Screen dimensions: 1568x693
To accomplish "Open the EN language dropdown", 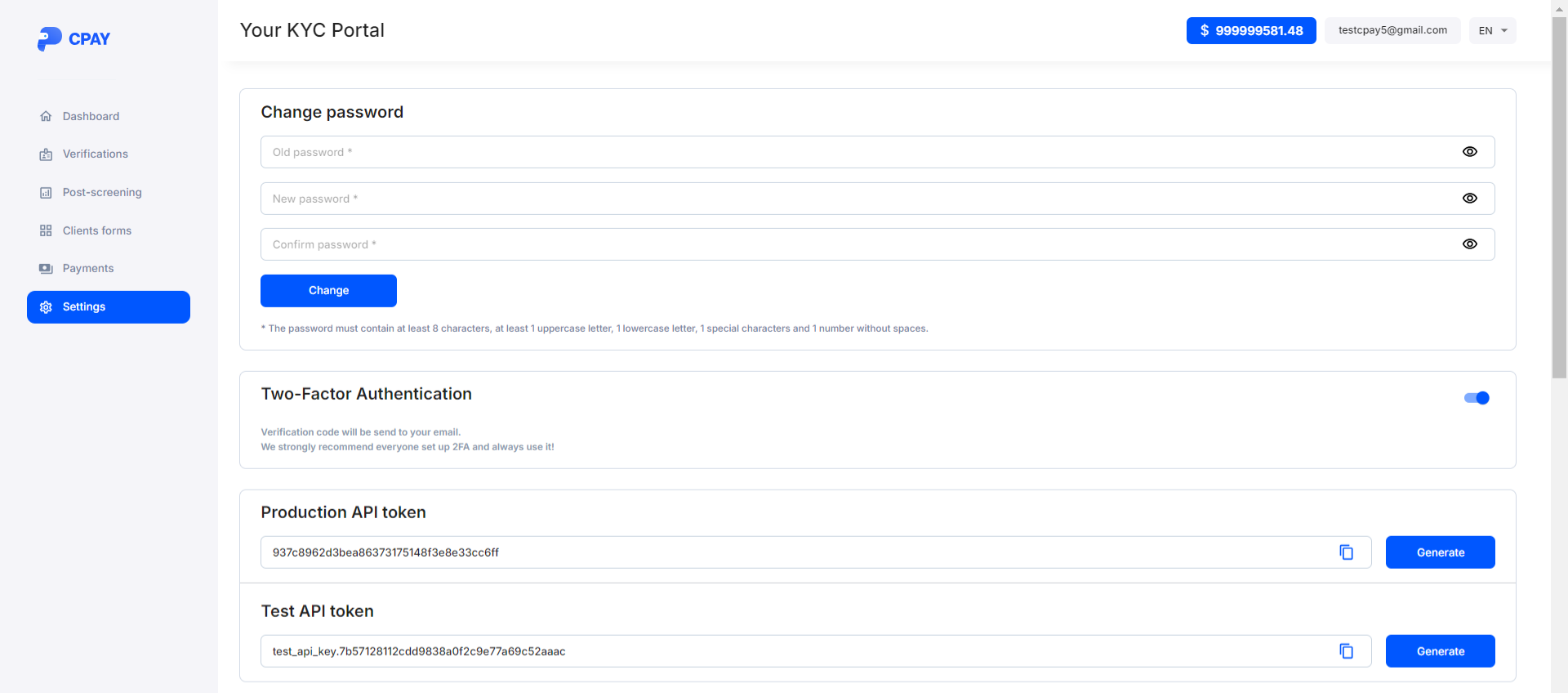I will pos(1492,31).
